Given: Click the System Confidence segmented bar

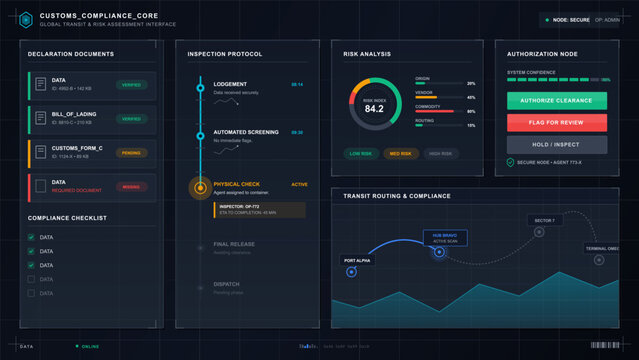Looking at the screenshot, I should [x=553, y=80].
